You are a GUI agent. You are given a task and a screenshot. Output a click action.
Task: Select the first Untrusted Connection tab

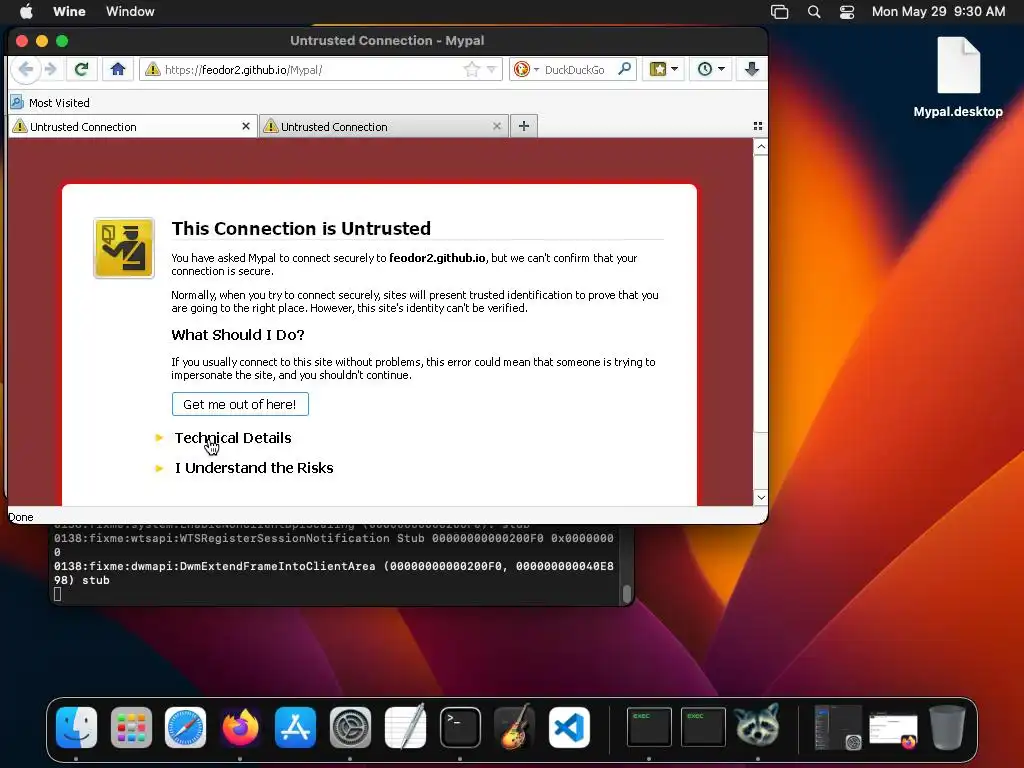tap(133, 126)
